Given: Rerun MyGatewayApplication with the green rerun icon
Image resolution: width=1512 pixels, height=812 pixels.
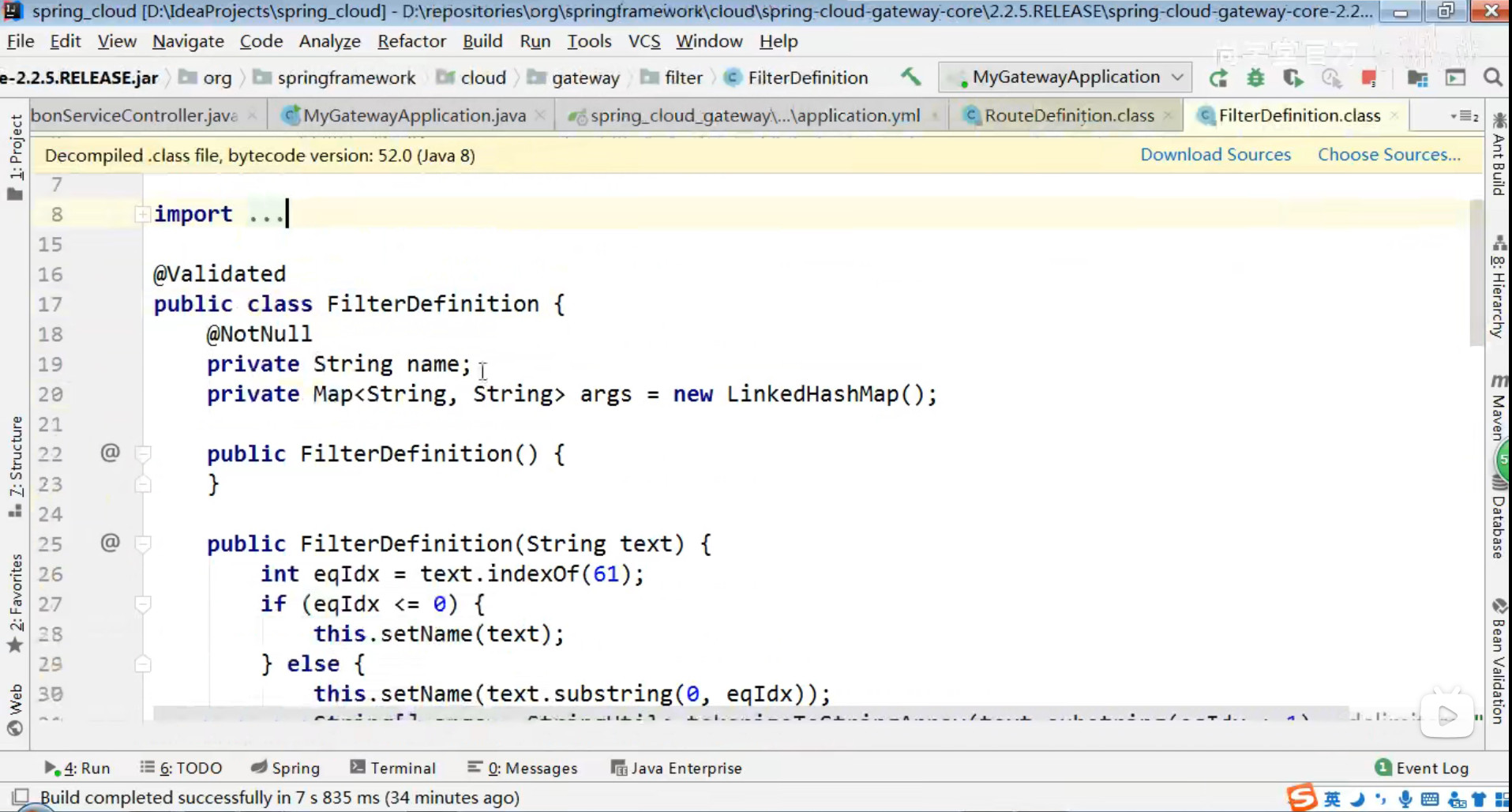Looking at the screenshot, I should tap(1218, 77).
